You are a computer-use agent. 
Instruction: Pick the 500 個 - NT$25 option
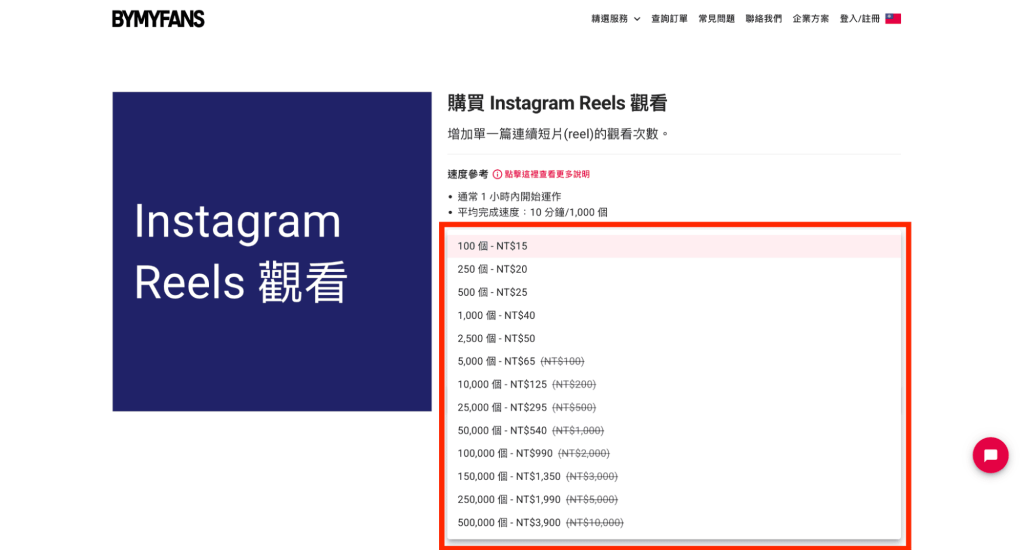click(x=673, y=292)
